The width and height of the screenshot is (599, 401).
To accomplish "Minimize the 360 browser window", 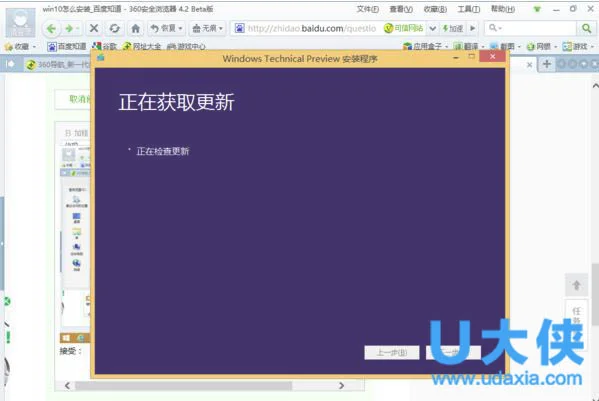I will coord(557,9).
